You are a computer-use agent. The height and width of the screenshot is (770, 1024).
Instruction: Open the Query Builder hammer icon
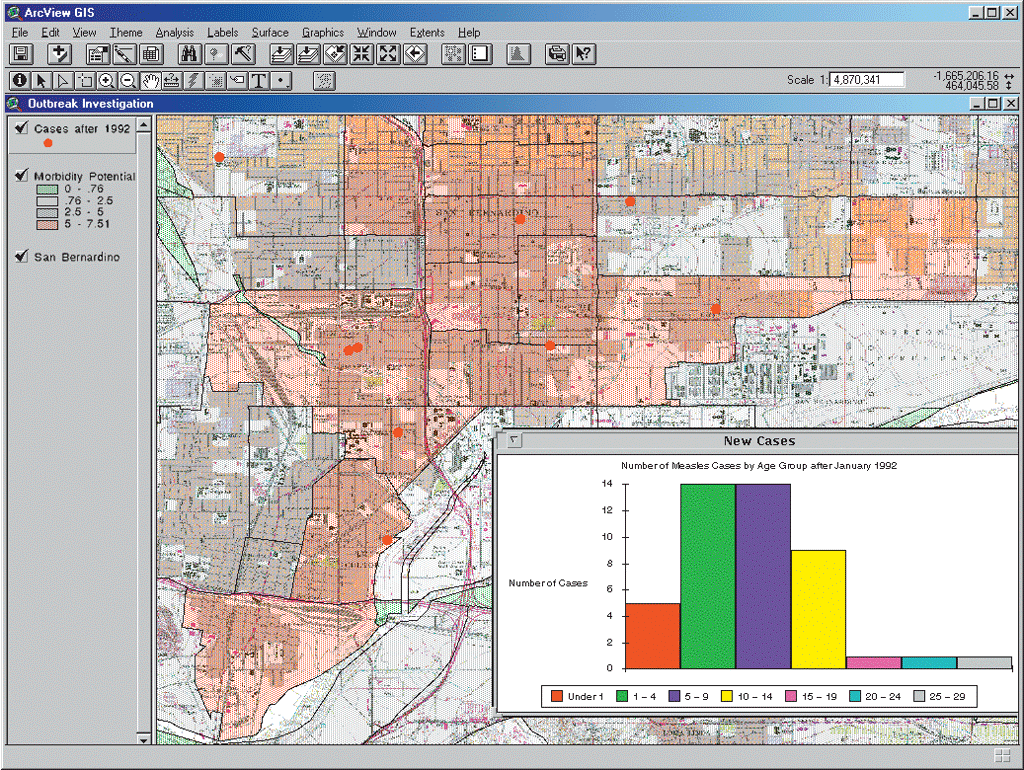(x=241, y=55)
